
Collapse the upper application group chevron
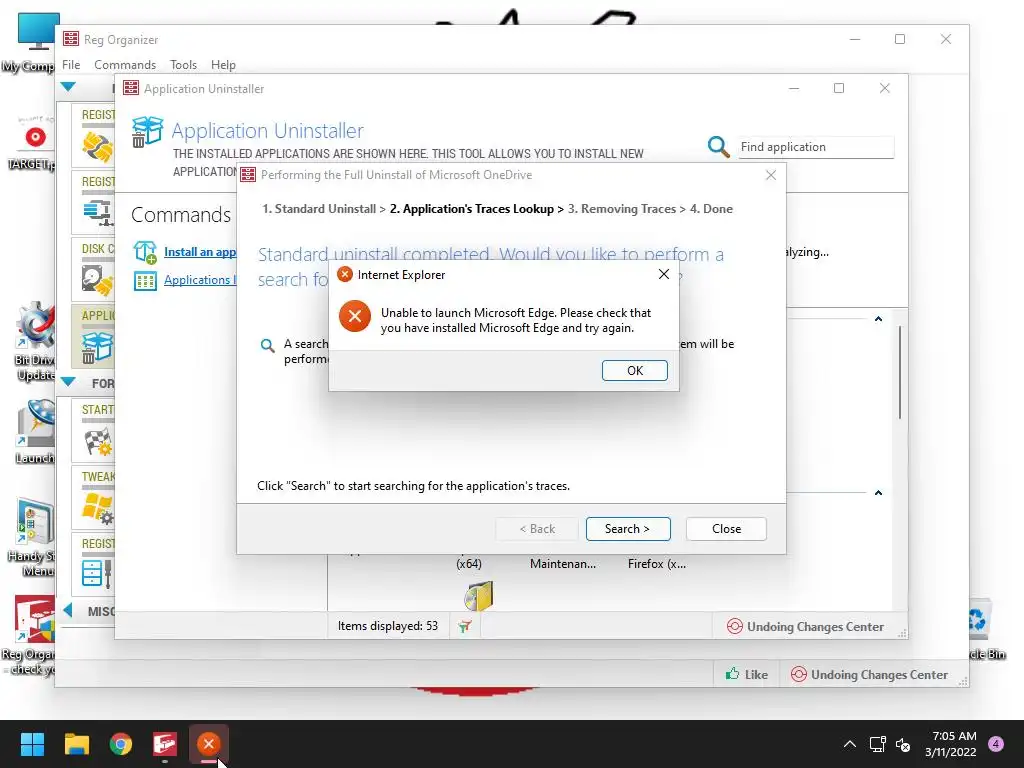878,319
